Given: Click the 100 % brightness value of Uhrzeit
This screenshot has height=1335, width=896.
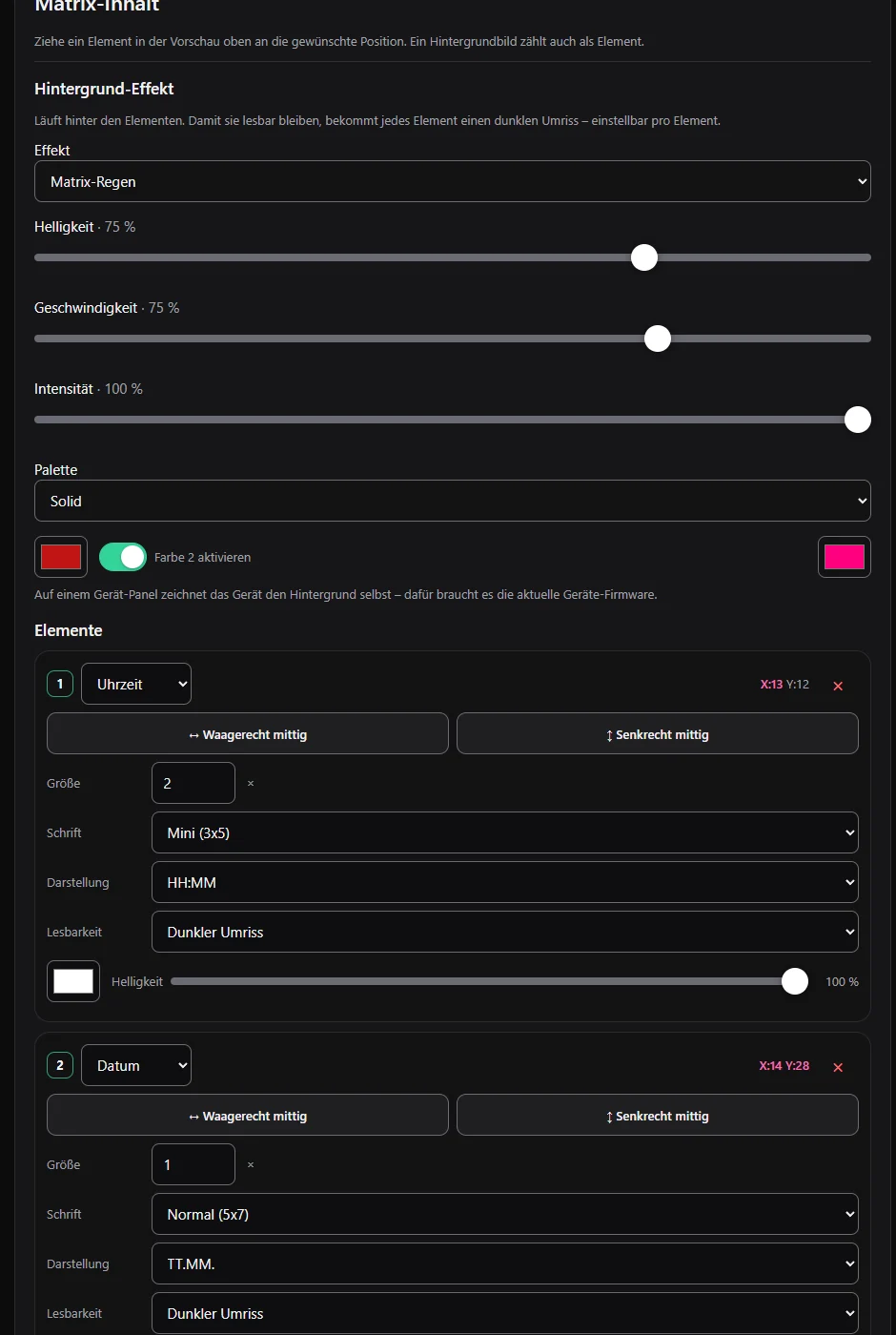Looking at the screenshot, I should point(842,981).
